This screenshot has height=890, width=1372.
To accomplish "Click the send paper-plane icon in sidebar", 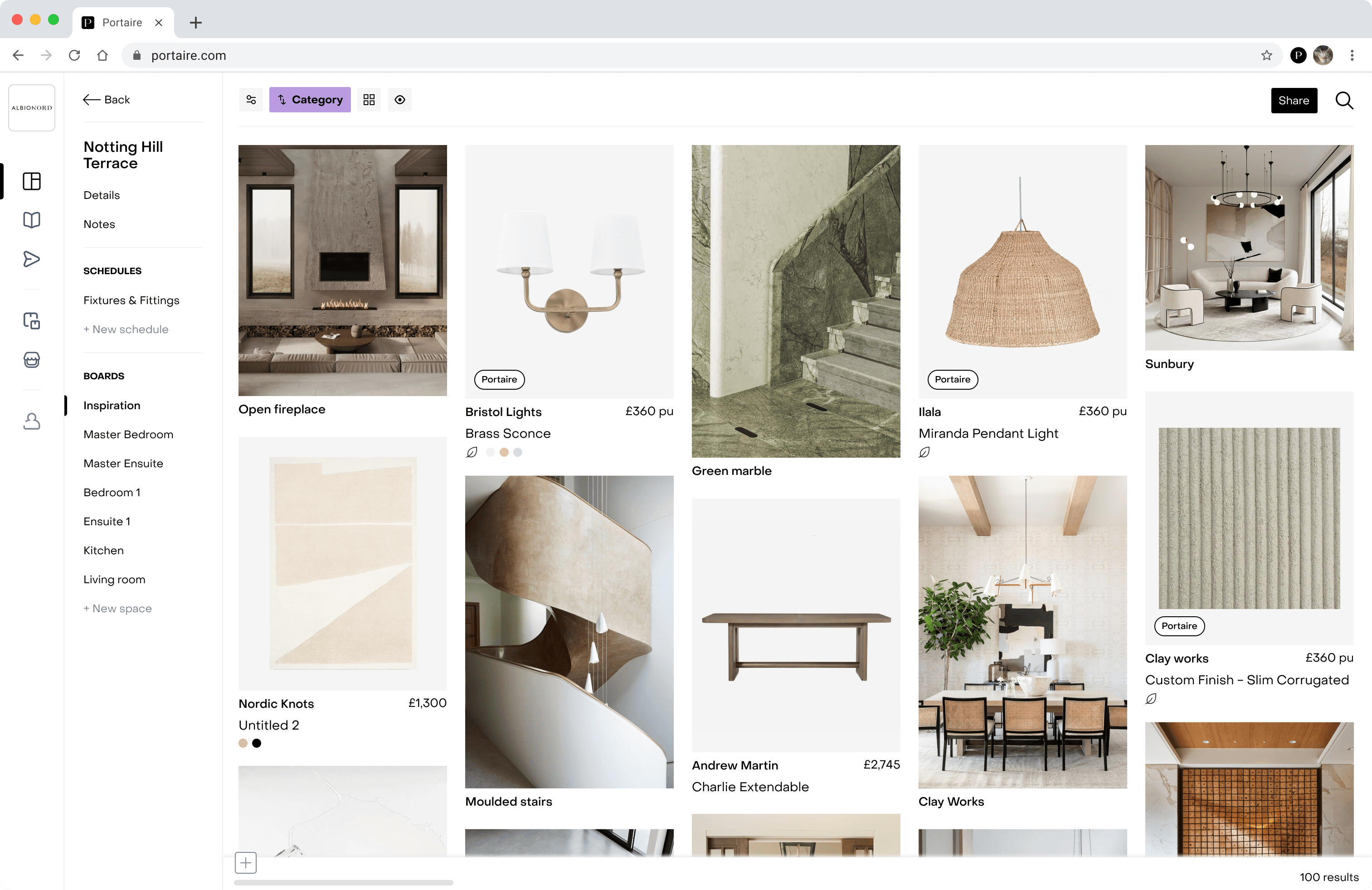I will tap(32, 259).
